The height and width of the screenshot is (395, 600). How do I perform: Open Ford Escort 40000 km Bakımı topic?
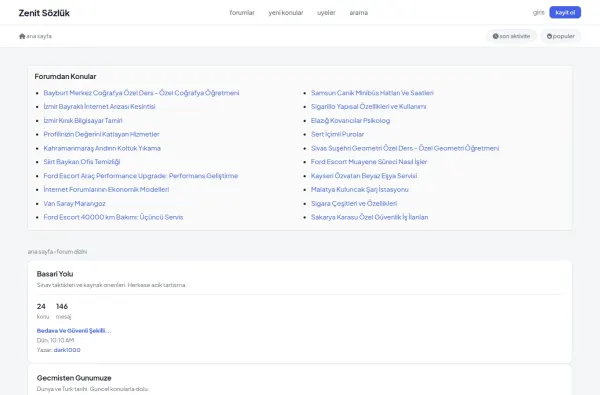113,217
